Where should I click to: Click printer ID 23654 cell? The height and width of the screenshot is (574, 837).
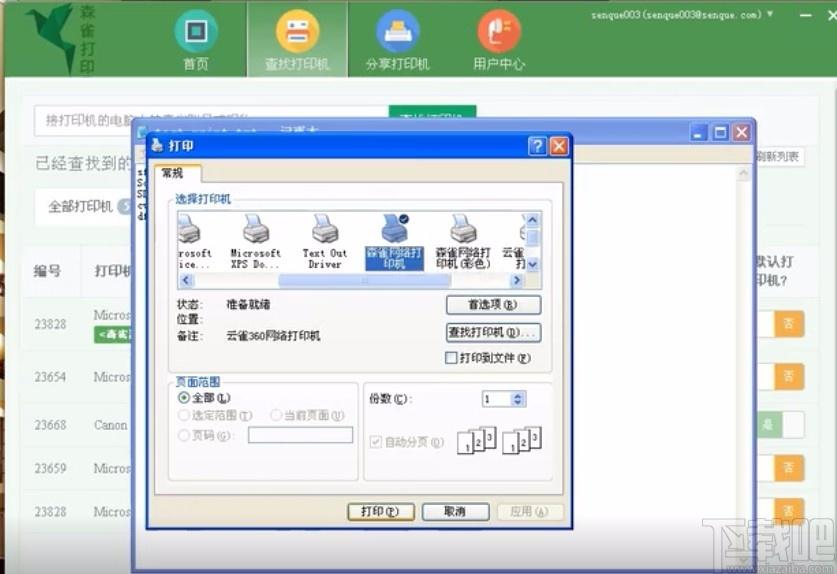click(x=50, y=377)
